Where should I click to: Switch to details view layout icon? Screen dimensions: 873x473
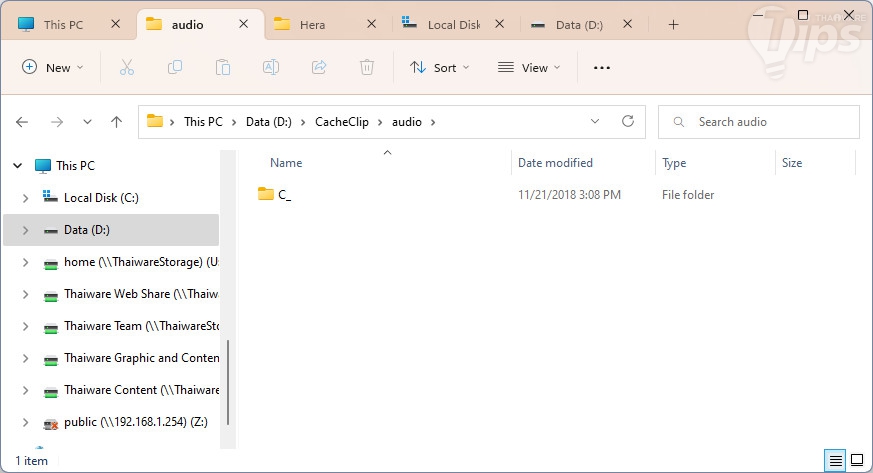click(x=835, y=460)
